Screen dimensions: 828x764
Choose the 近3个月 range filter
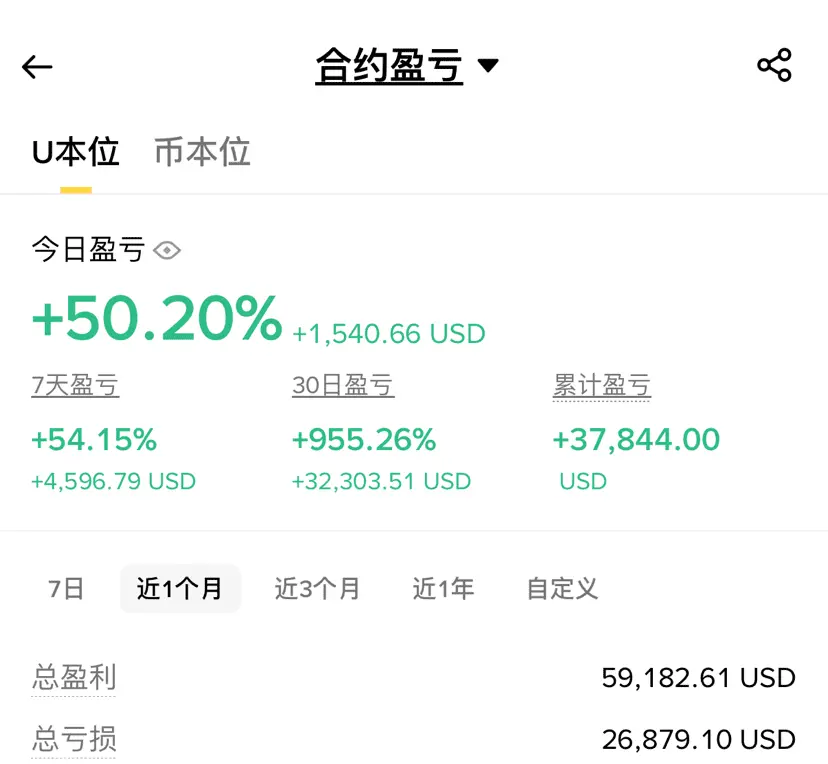pyautogui.click(x=317, y=589)
